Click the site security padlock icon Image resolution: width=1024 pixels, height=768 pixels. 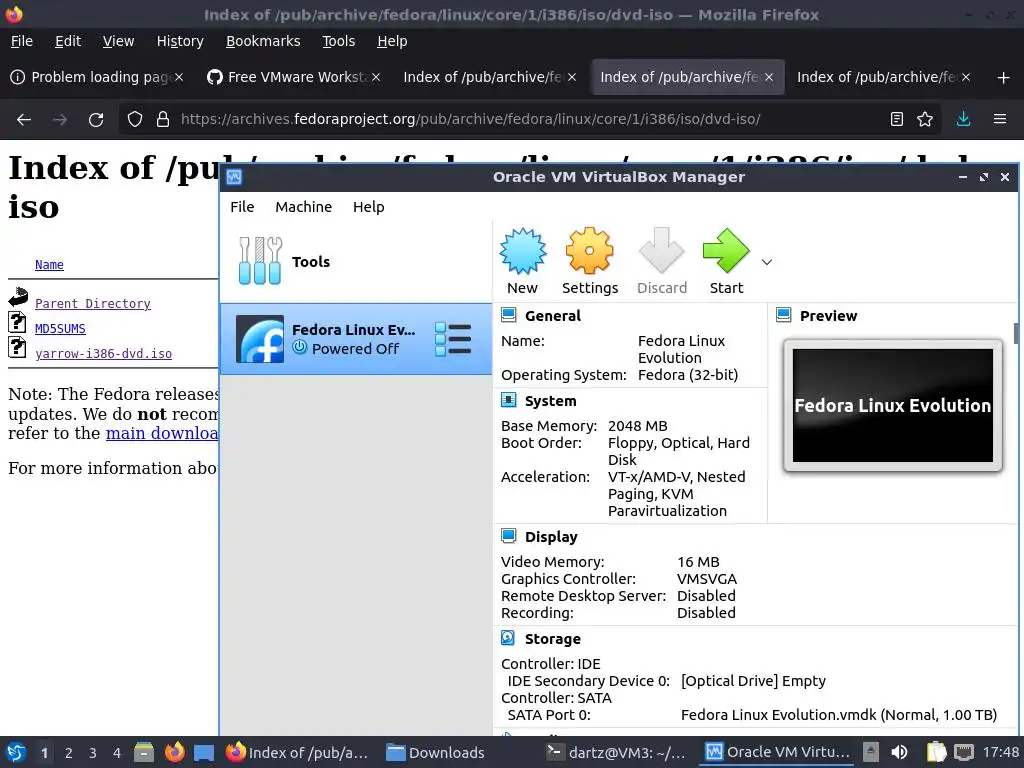click(x=163, y=120)
